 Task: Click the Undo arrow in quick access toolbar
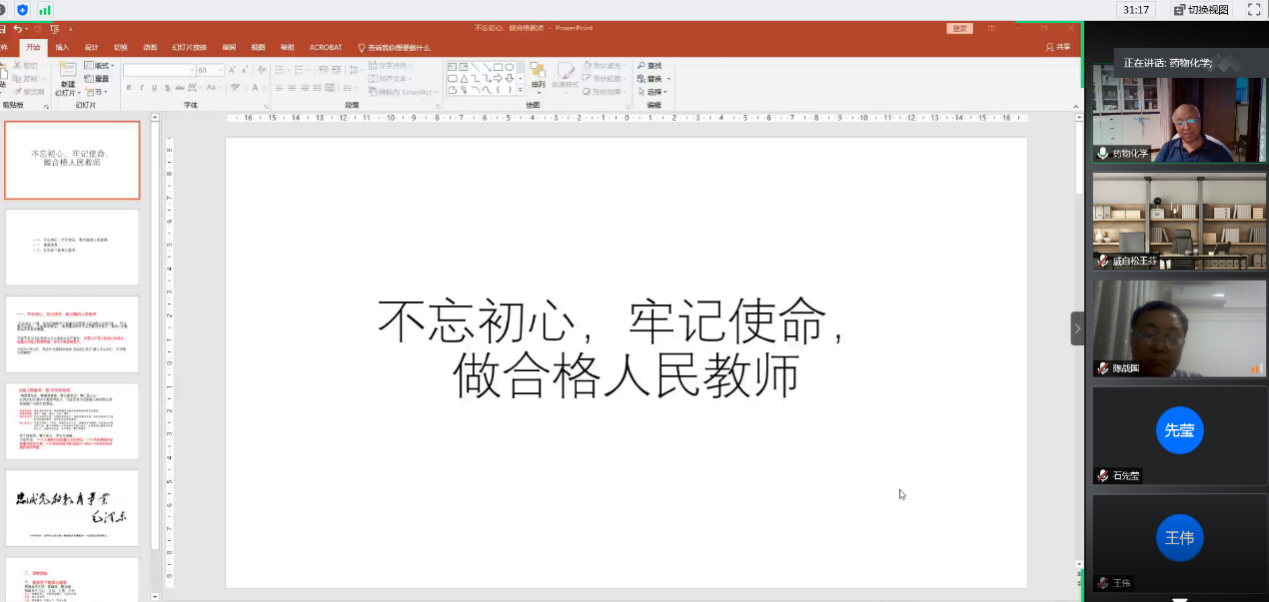pyautogui.click(x=18, y=29)
